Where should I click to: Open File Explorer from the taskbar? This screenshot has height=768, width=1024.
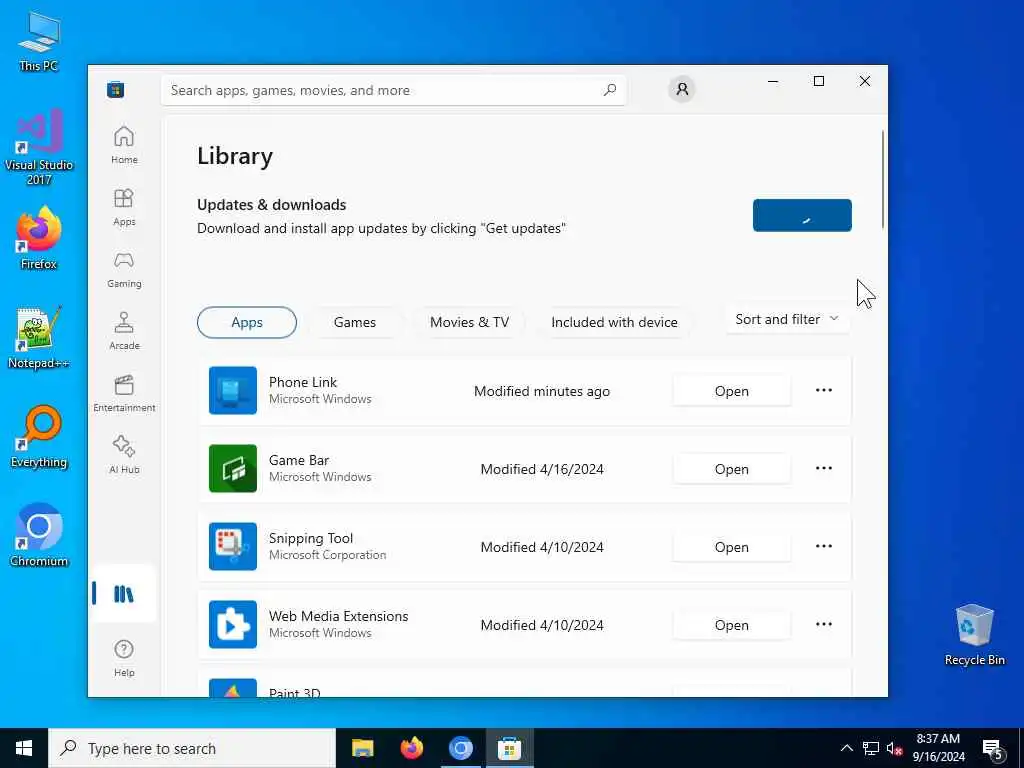click(x=362, y=748)
